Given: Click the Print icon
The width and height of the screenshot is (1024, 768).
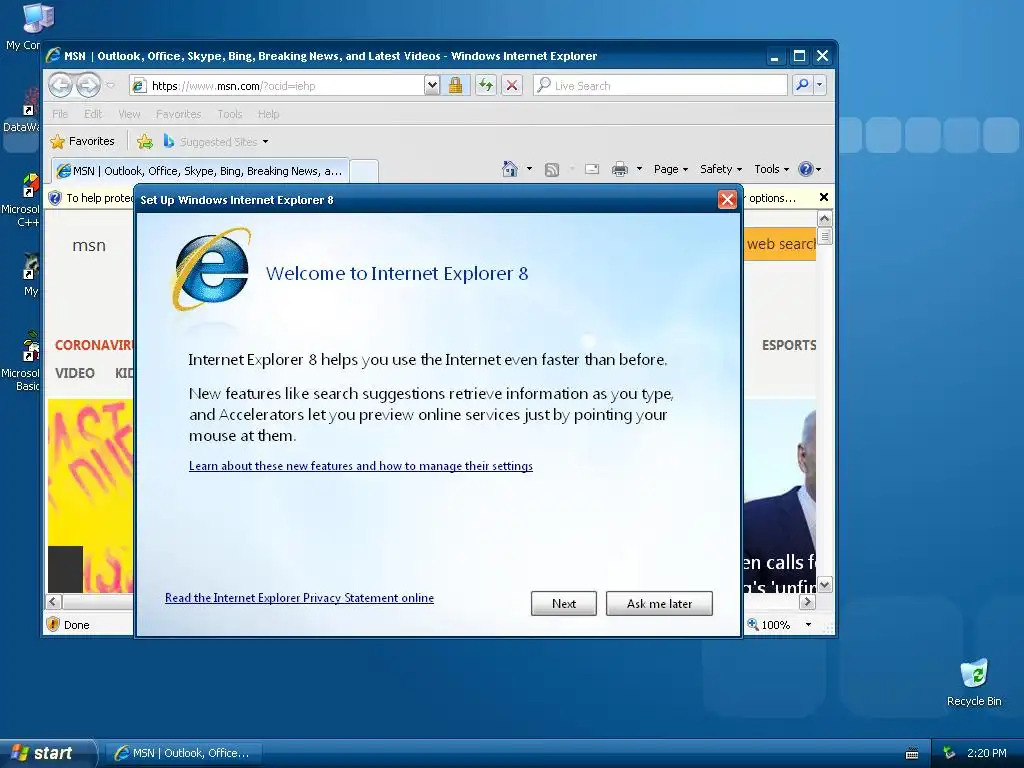Looking at the screenshot, I should [620, 170].
